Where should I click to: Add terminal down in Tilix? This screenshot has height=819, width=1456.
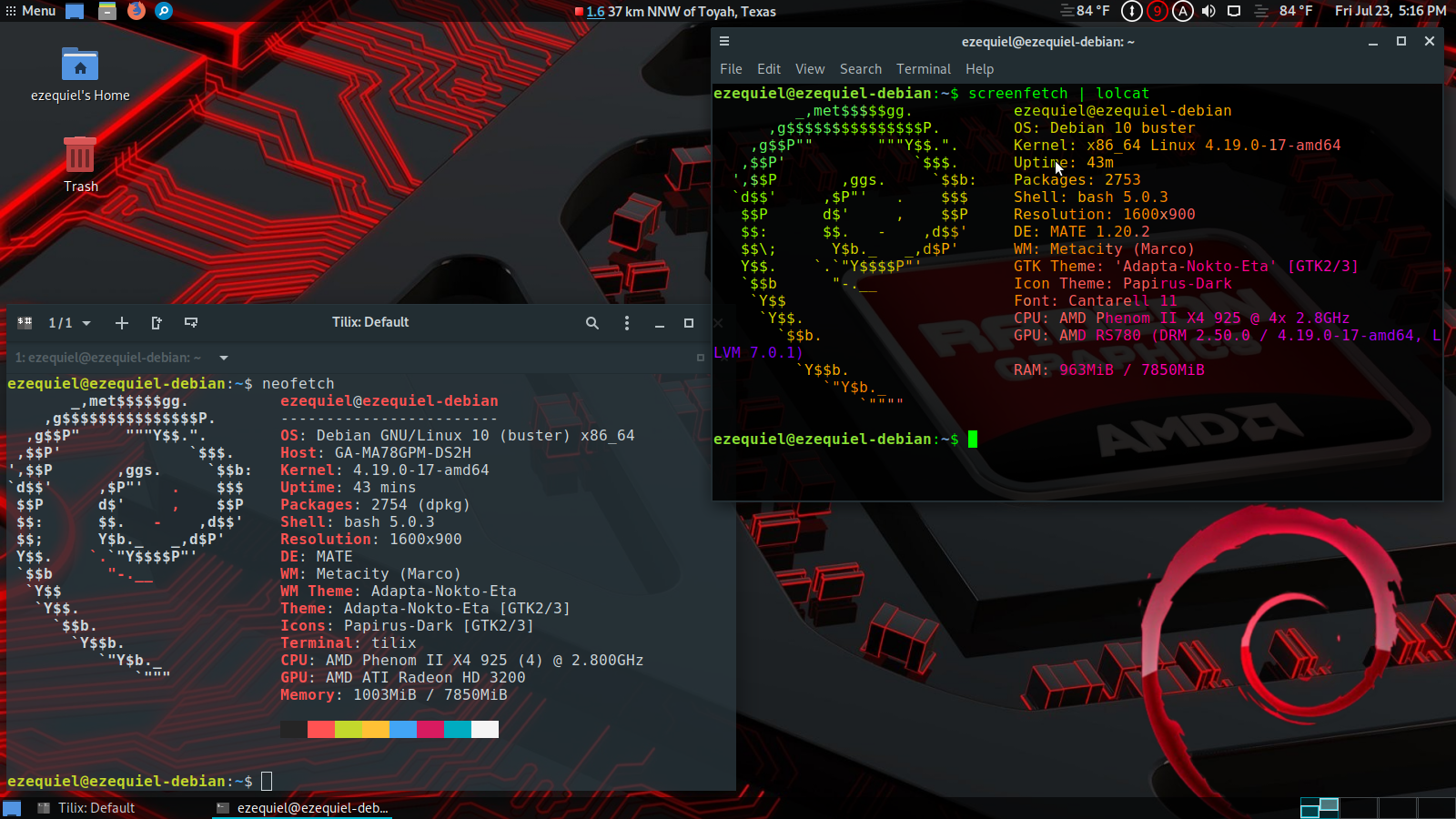click(x=191, y=323)
